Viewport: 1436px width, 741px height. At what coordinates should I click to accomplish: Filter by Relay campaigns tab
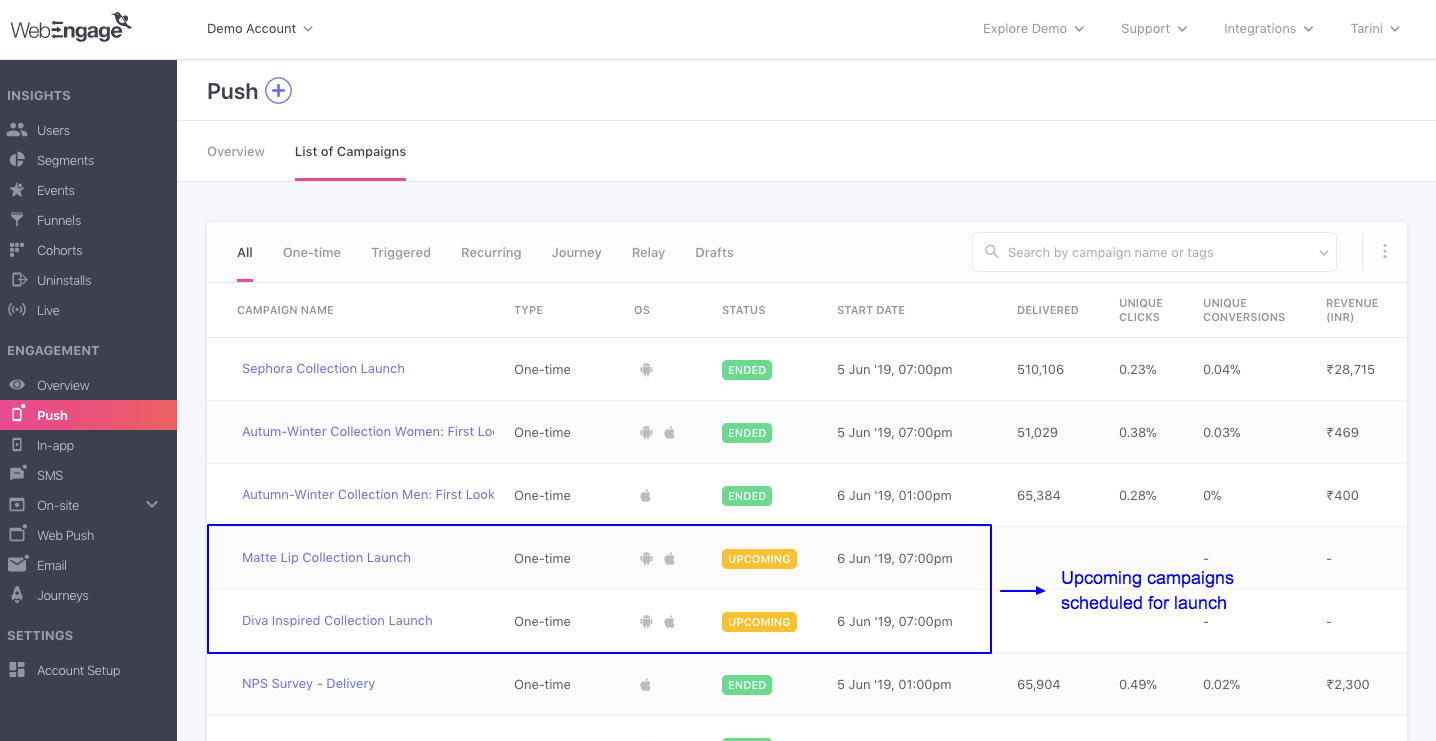[648, 253]
